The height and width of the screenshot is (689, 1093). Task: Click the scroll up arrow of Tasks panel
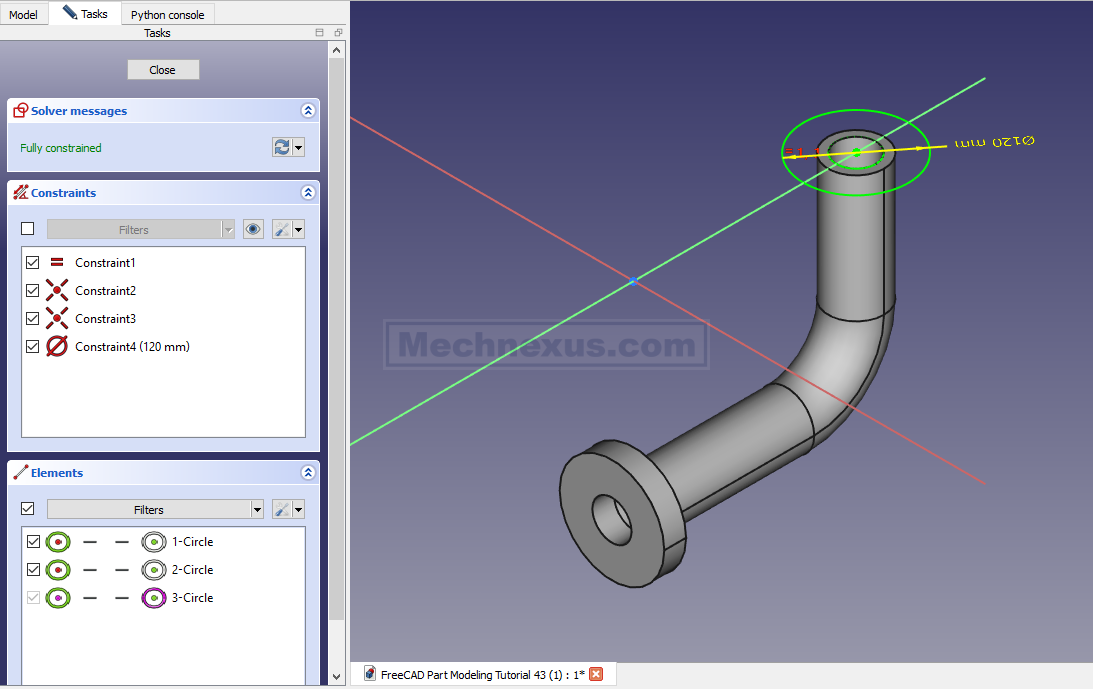[x=337, y=50]
